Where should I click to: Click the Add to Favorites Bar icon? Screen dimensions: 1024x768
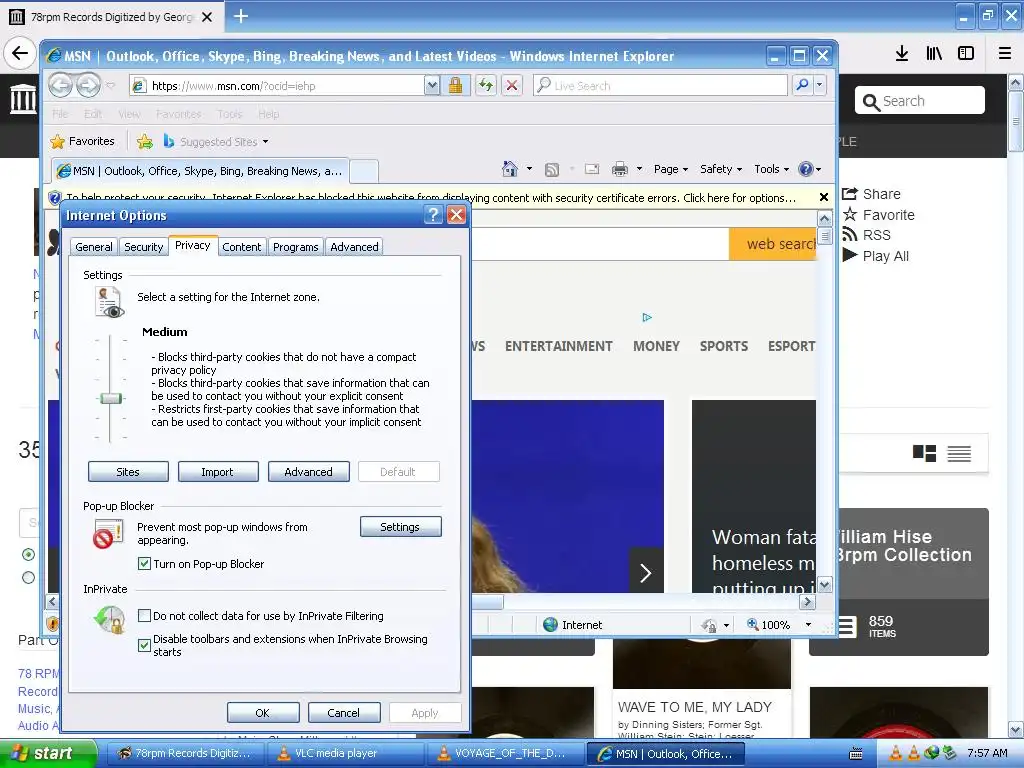145,141
